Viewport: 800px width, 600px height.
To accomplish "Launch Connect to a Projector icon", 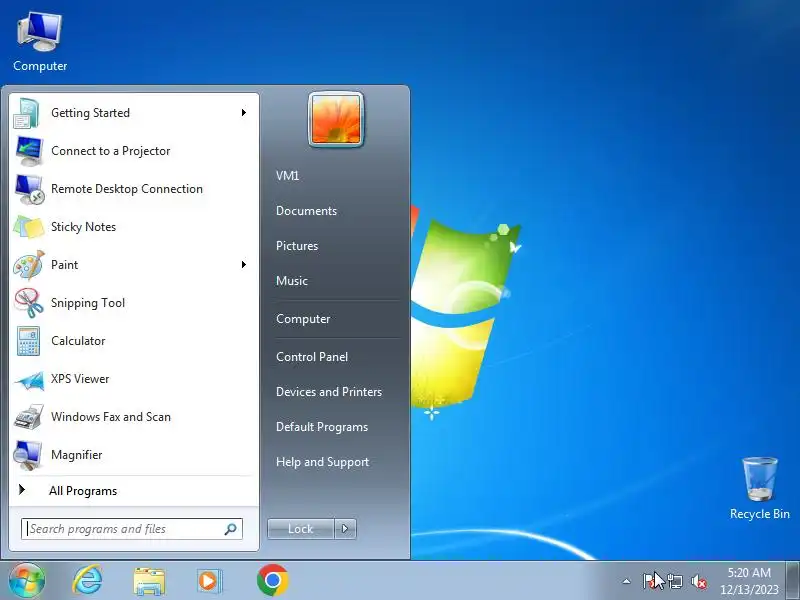I will 29,151.
